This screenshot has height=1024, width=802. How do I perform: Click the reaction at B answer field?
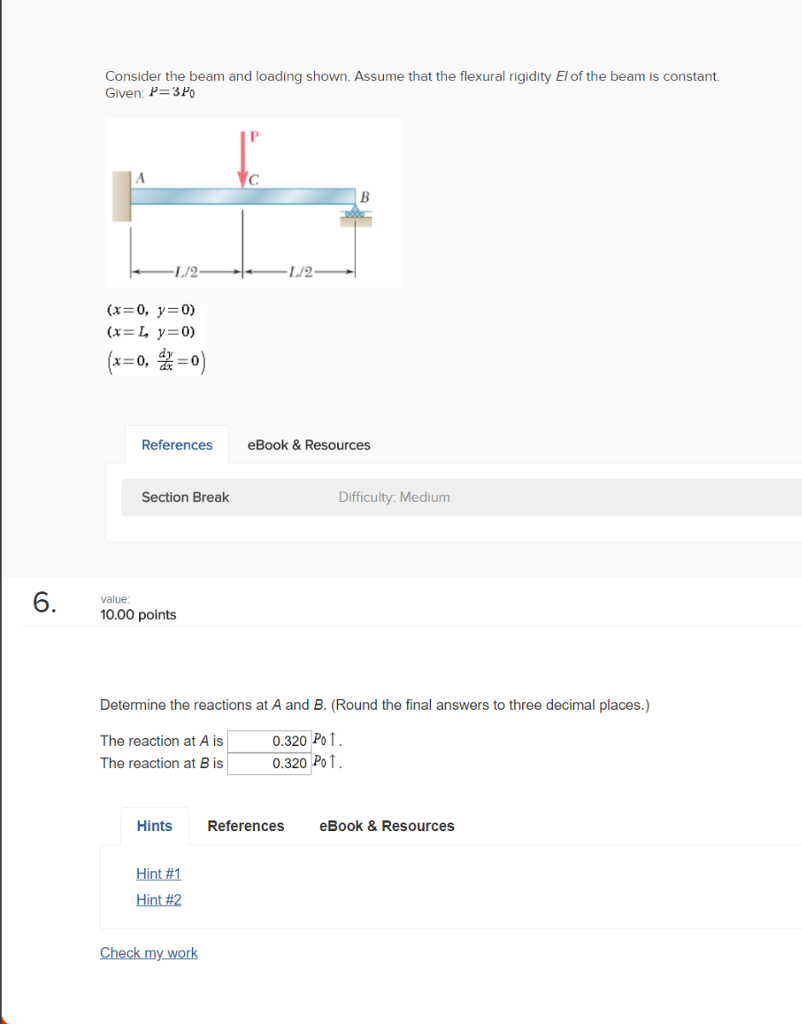click(x=268, y=762)
